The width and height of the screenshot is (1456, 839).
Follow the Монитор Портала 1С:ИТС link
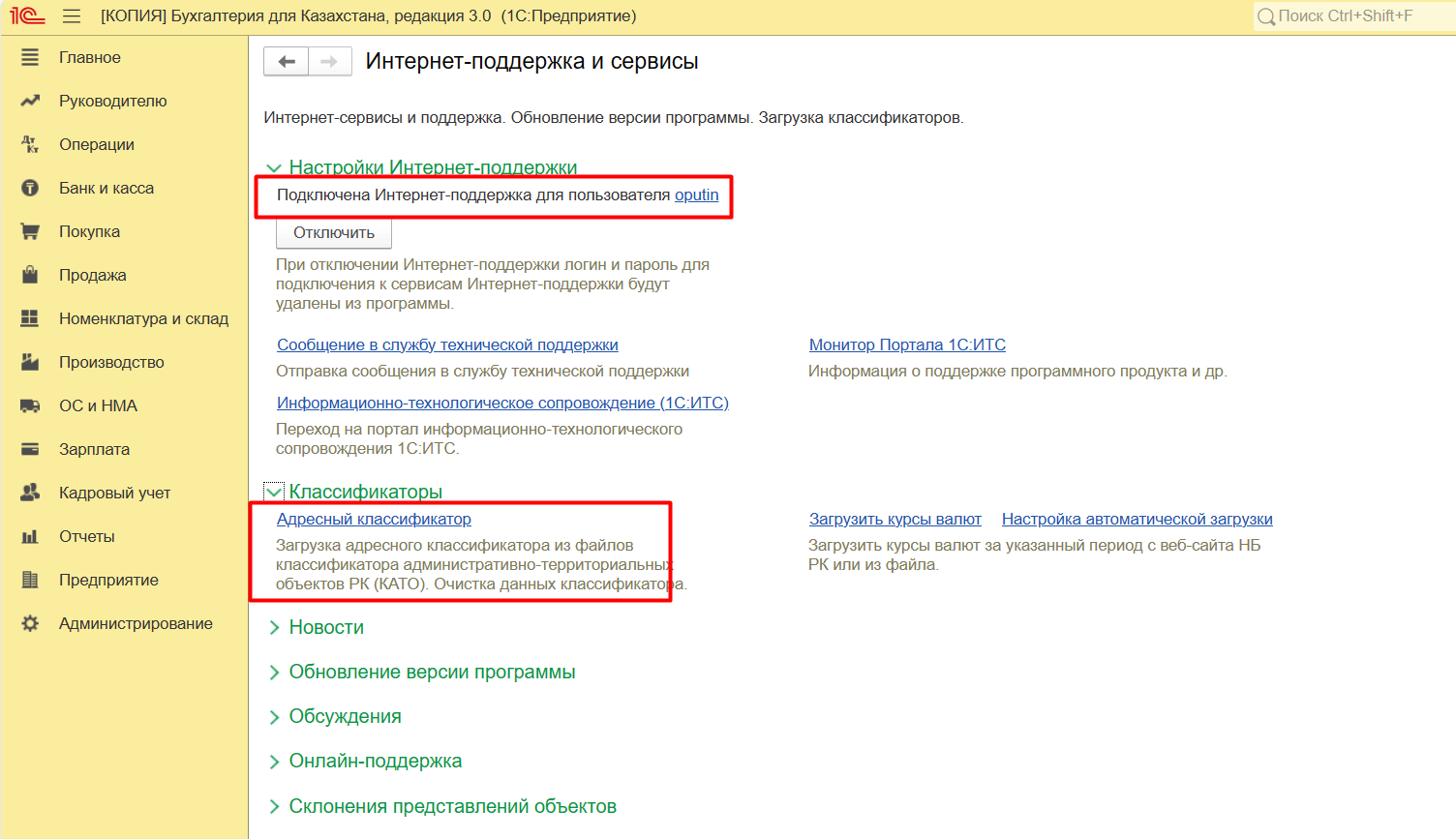[907, 345]
